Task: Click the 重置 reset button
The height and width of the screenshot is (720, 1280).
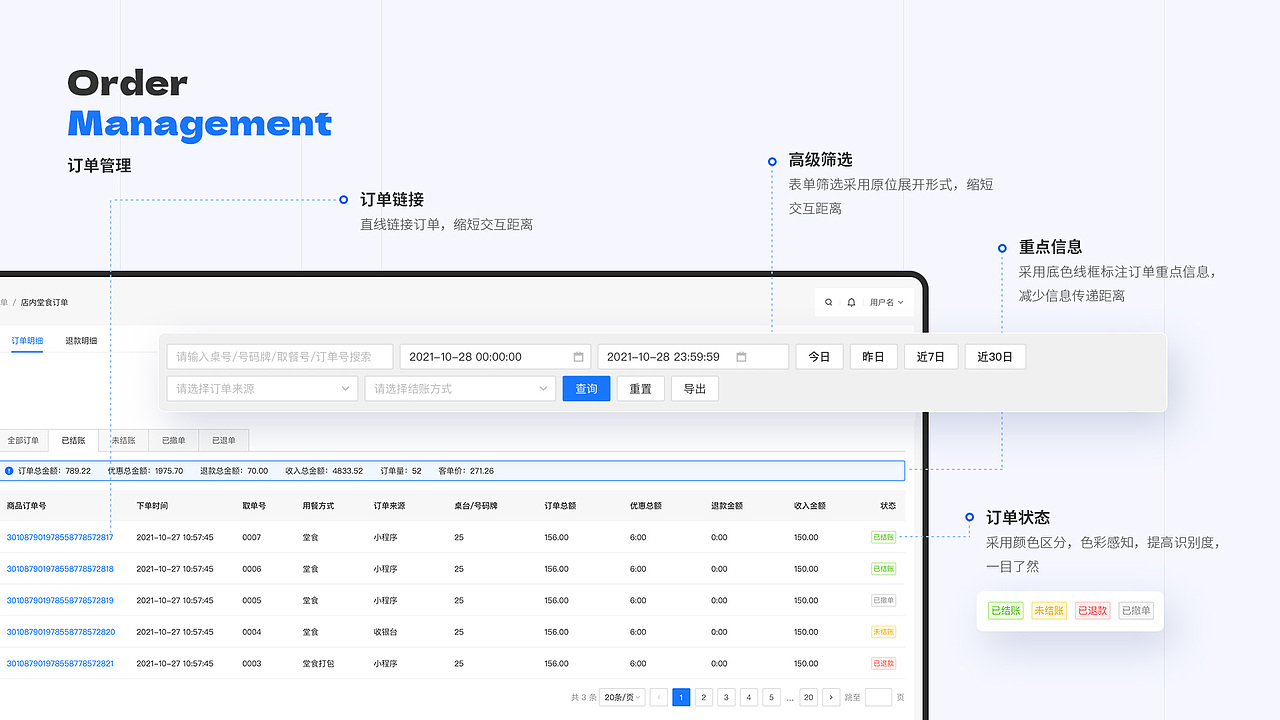Action: pos(641,388)
